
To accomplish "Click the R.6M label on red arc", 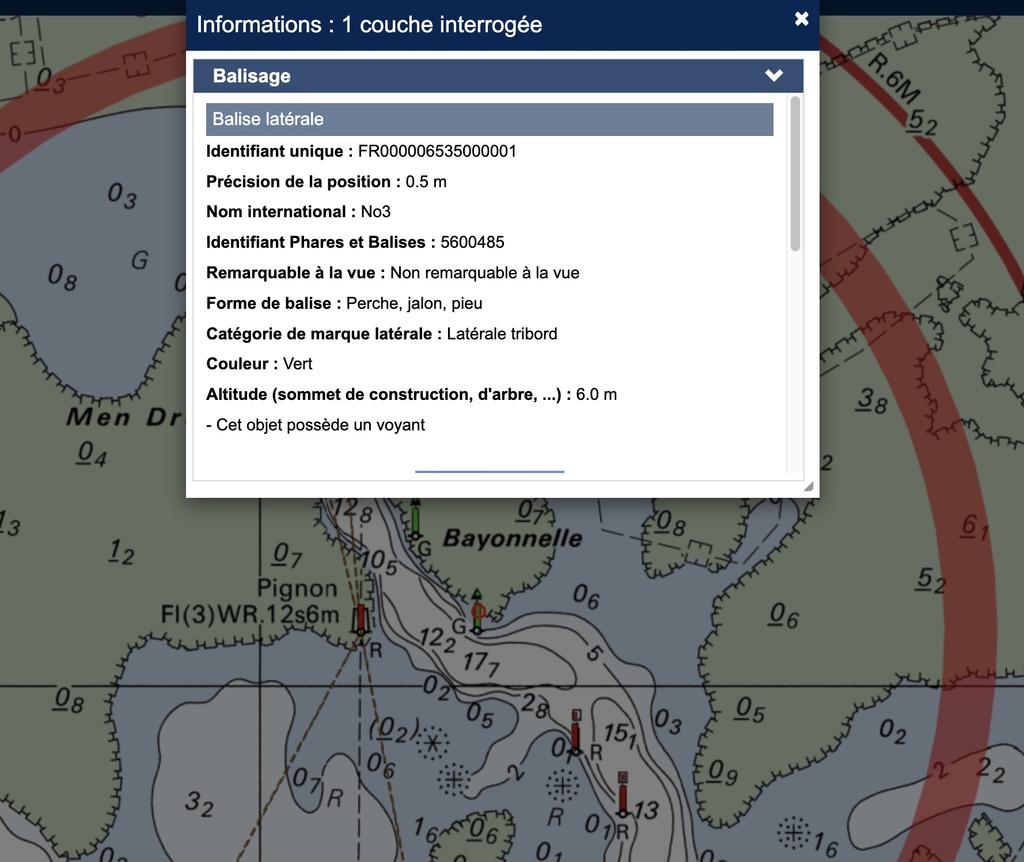I will click(x=892, y=77).
